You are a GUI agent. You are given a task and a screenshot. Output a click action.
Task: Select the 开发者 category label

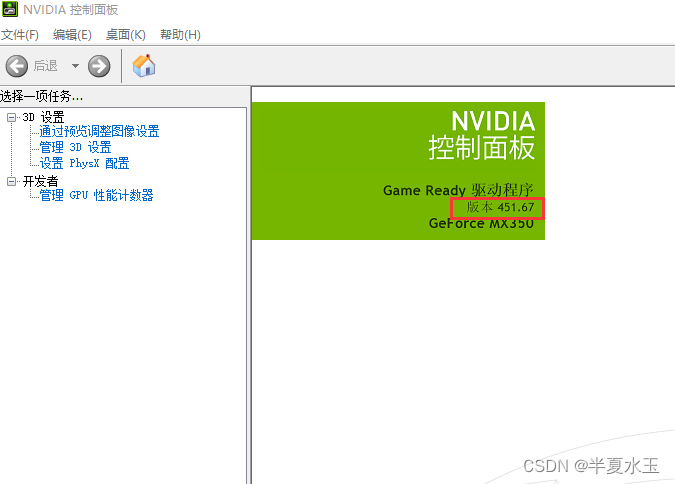tap(40, 181)
